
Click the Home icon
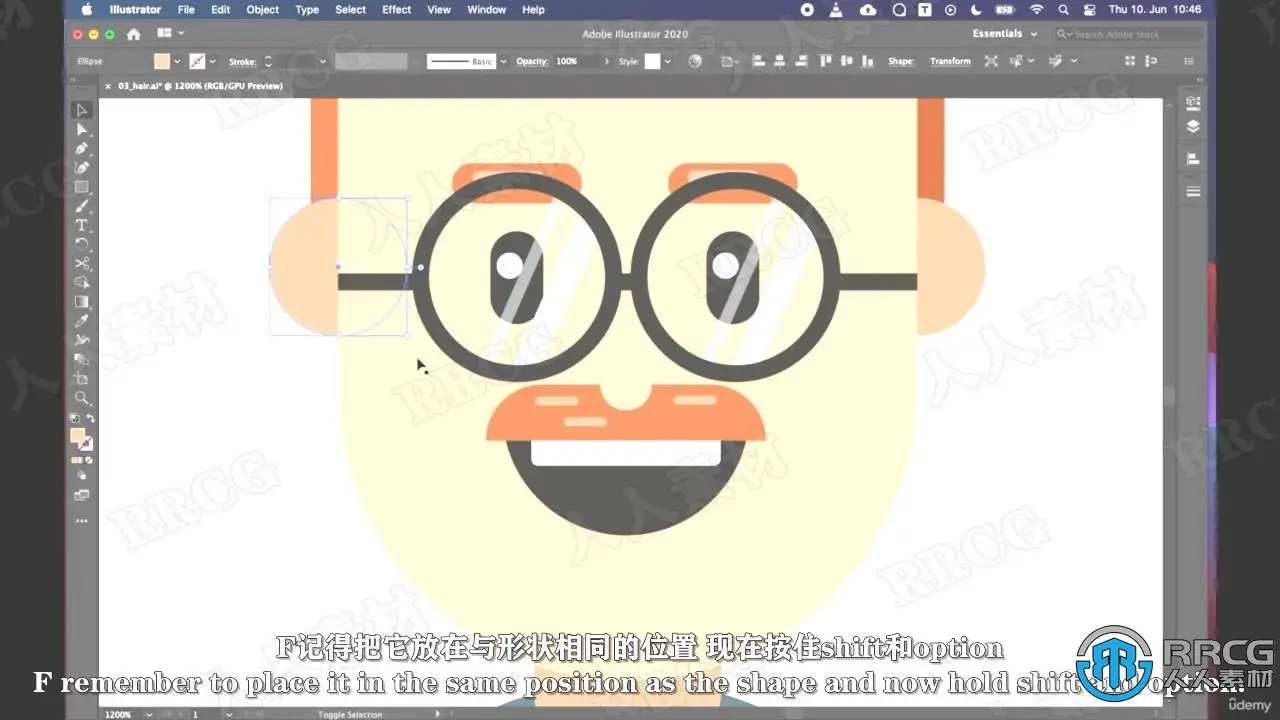[x=133, y=34]
